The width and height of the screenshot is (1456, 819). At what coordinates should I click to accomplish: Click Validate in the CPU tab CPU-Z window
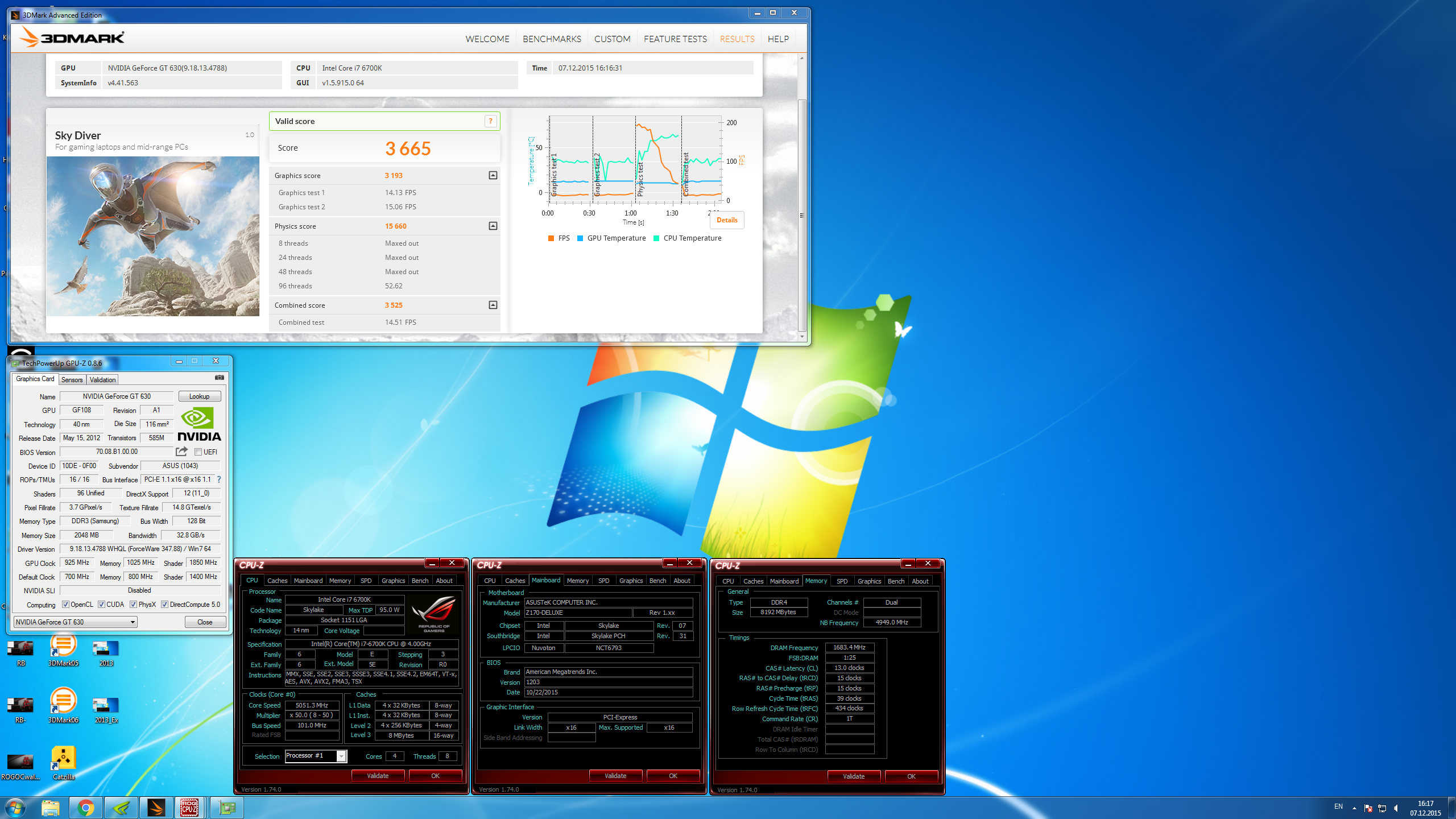pos(378,776)
